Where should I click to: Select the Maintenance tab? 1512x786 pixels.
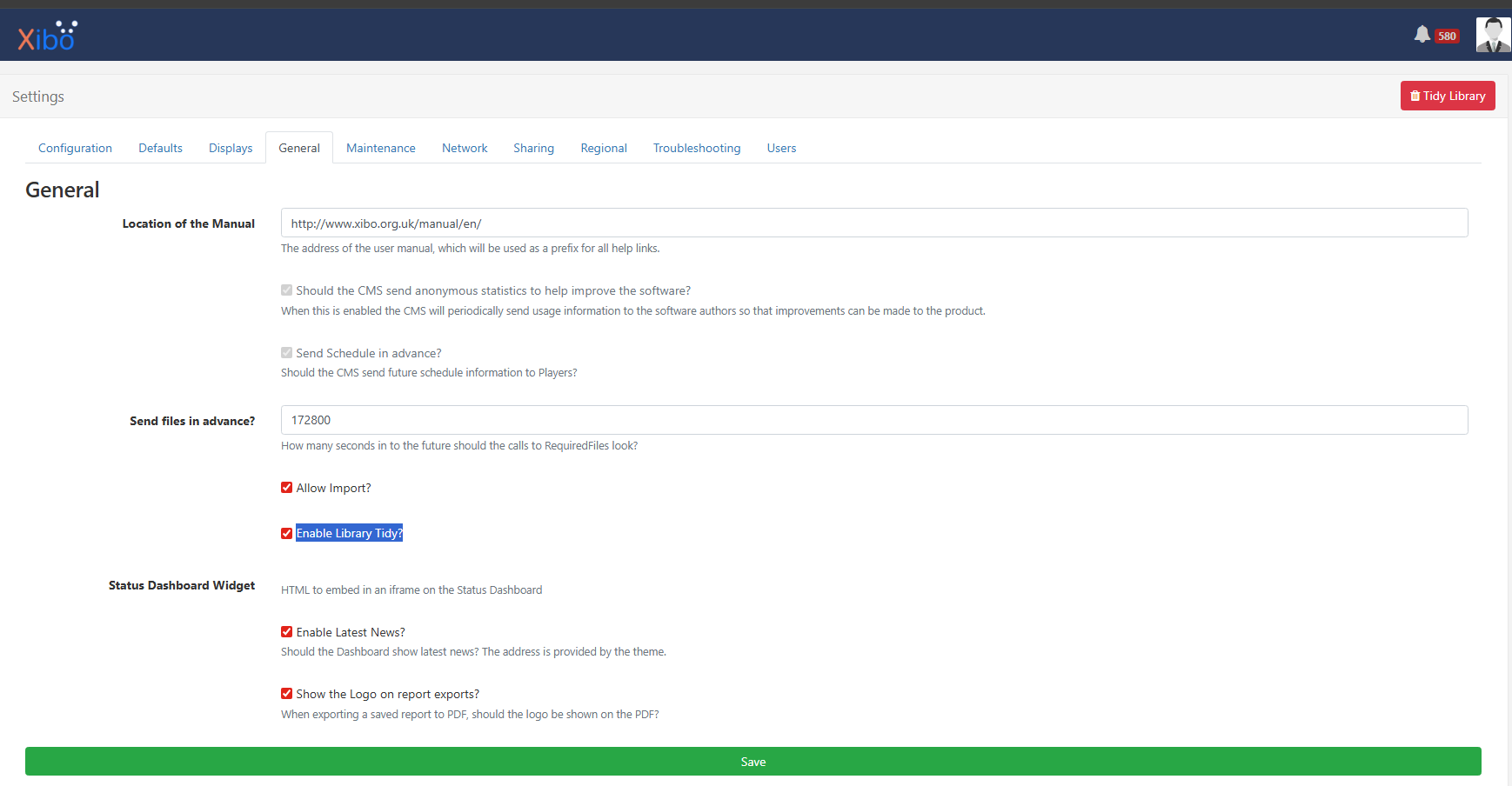pos(380,149)
